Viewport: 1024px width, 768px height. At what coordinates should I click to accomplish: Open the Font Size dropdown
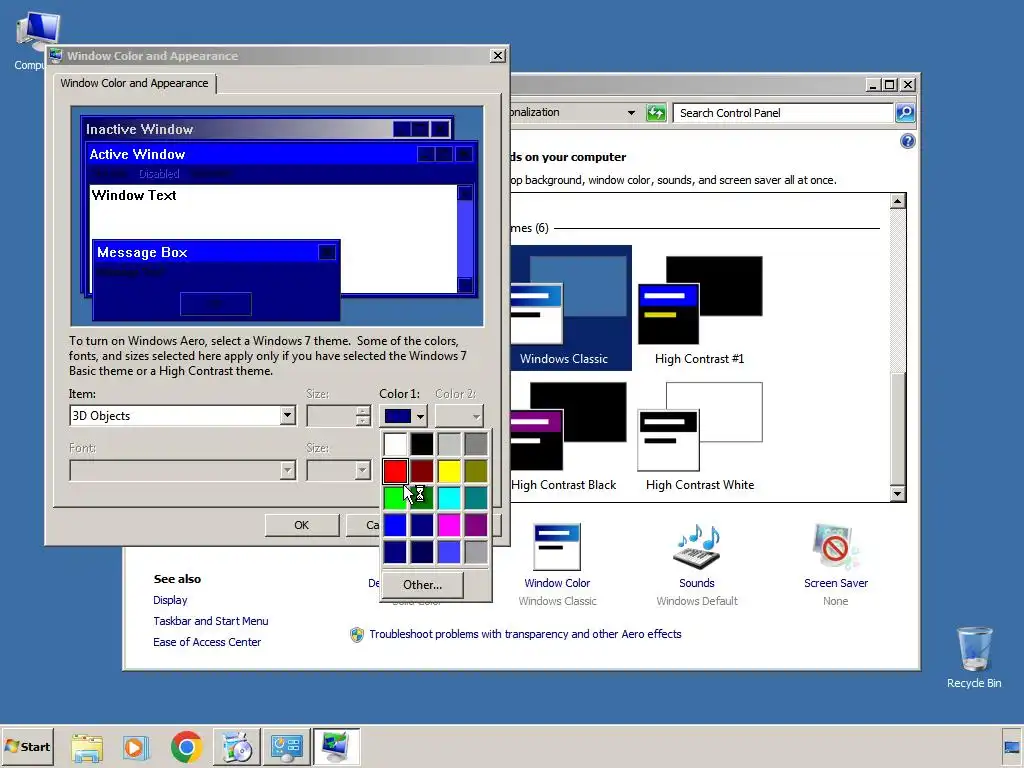(362, 470)
